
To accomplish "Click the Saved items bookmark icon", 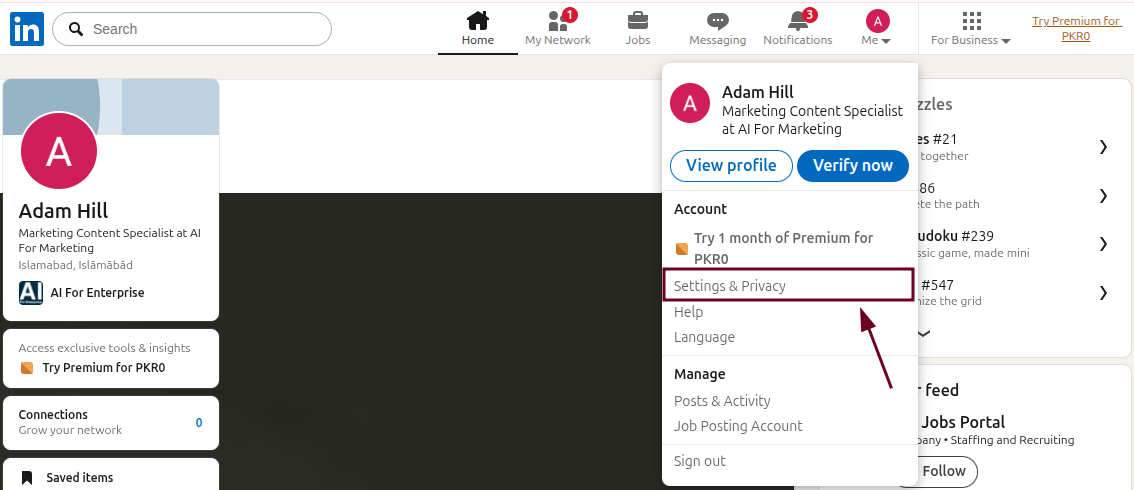I will click(x=27, y=478).
